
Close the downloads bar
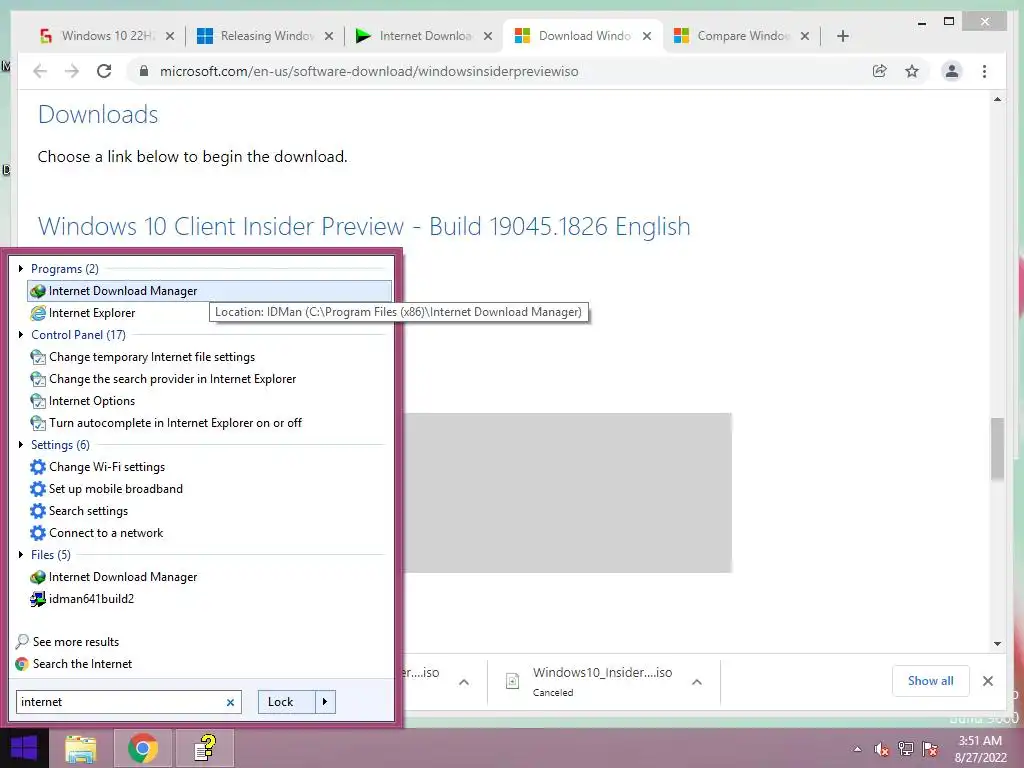pos(987,681)
